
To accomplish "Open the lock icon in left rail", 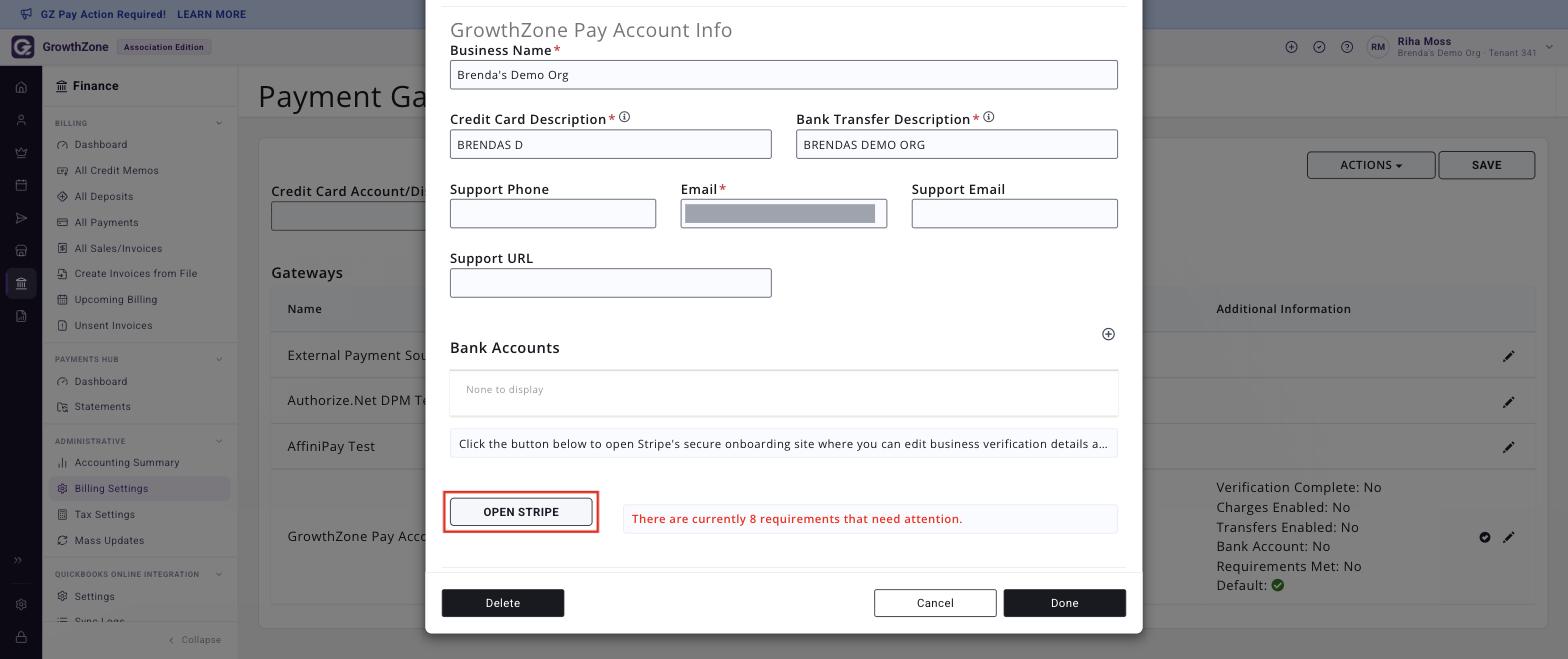I will tap(21, 637).
